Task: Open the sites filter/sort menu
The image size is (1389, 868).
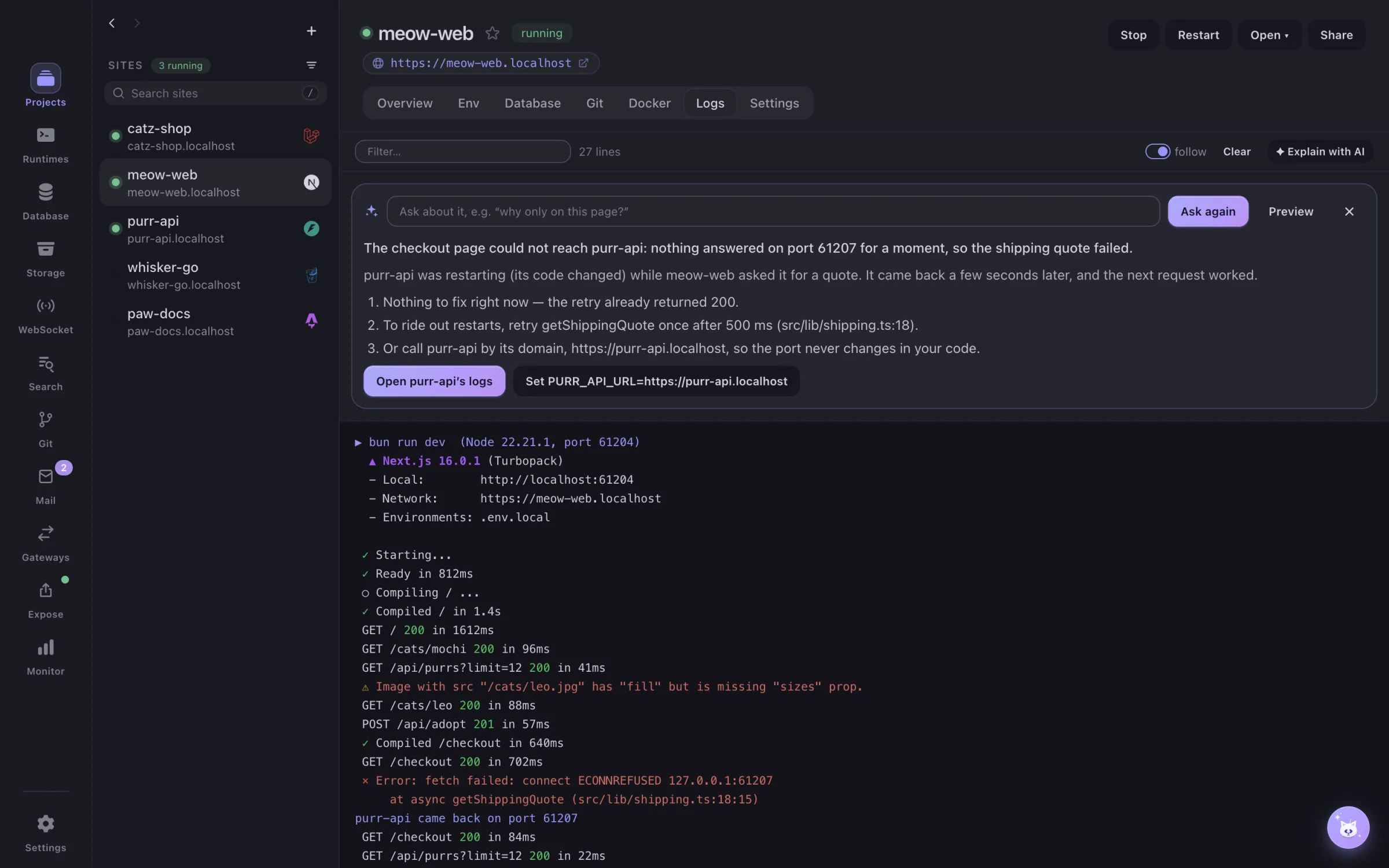Action: [x=311, y=65]
